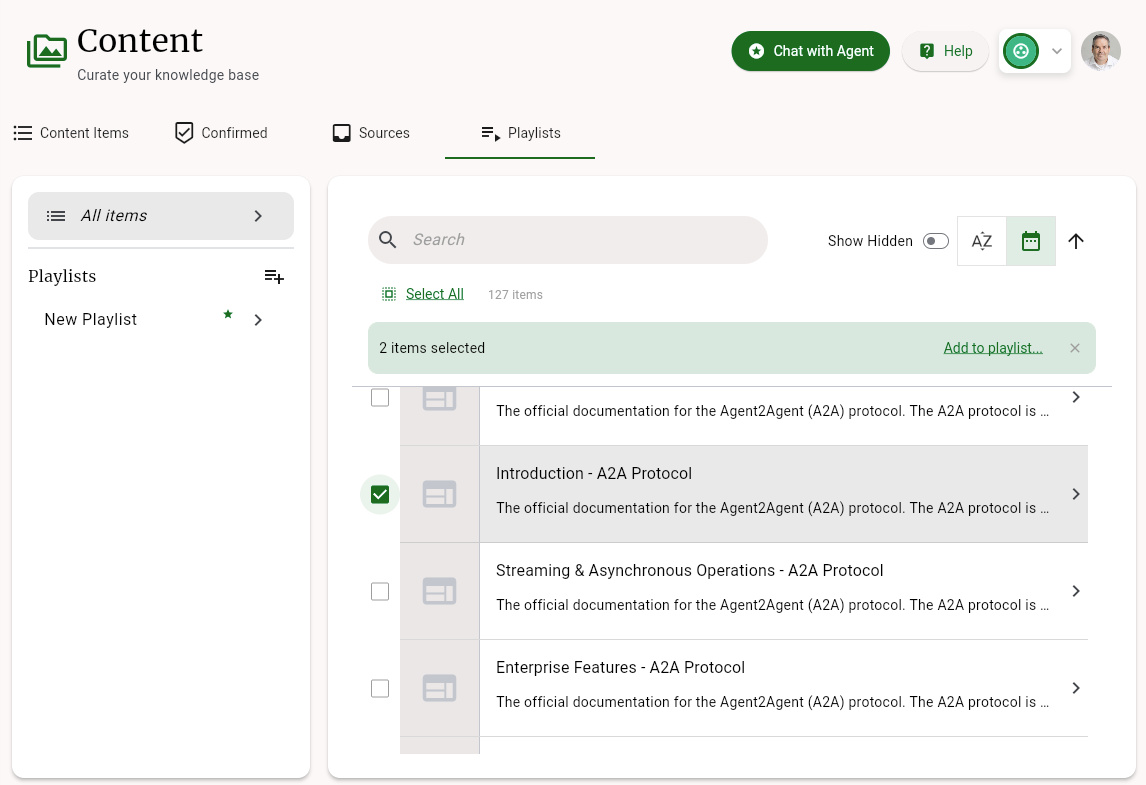Image resolution: width=1146 pixels, height=785 pixels.
Task: Click the Streaming & Asynchronous Operations thumbnail
Action: [x=440, y=591]
